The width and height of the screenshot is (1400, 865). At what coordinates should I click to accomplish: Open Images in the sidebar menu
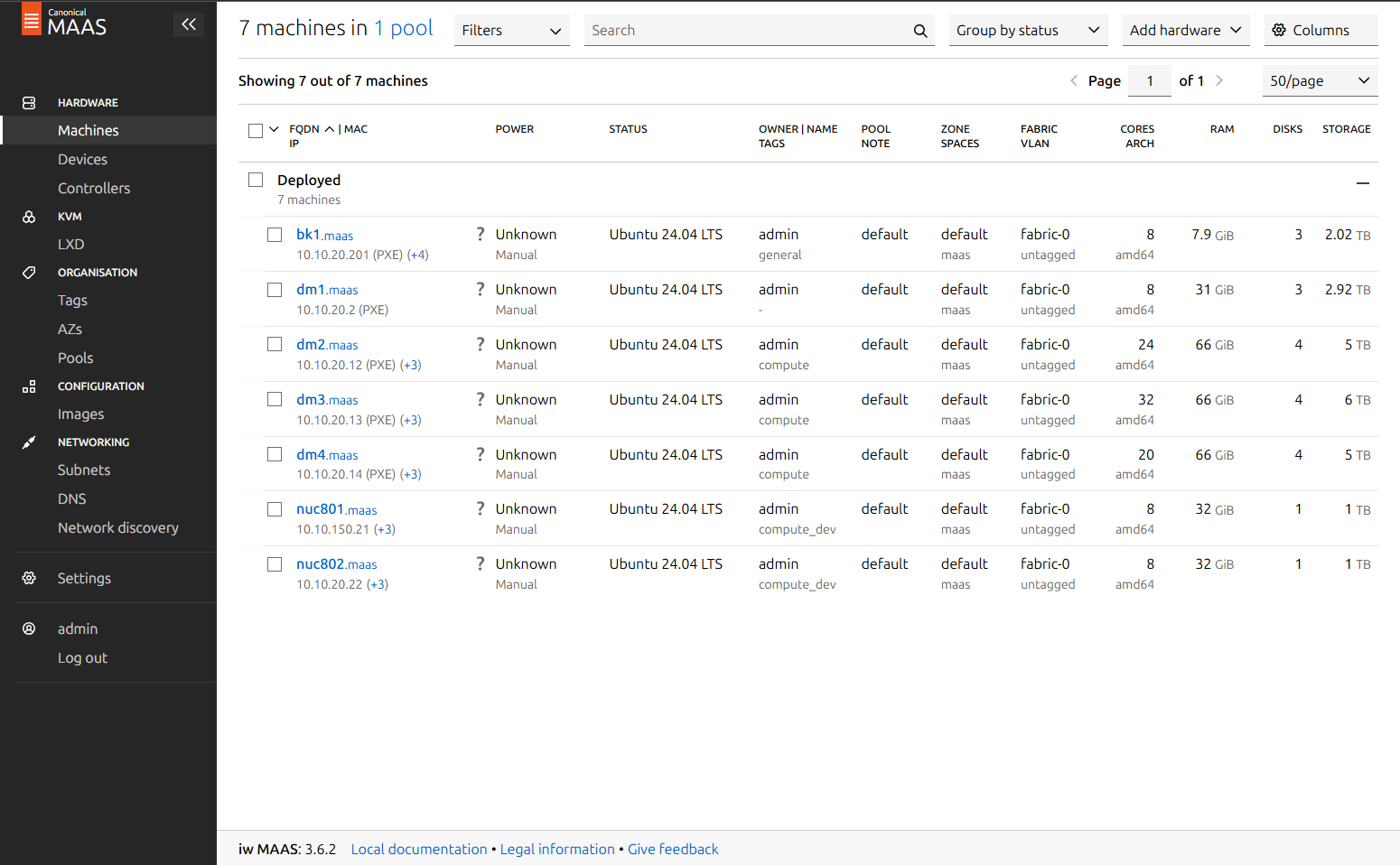81,414
